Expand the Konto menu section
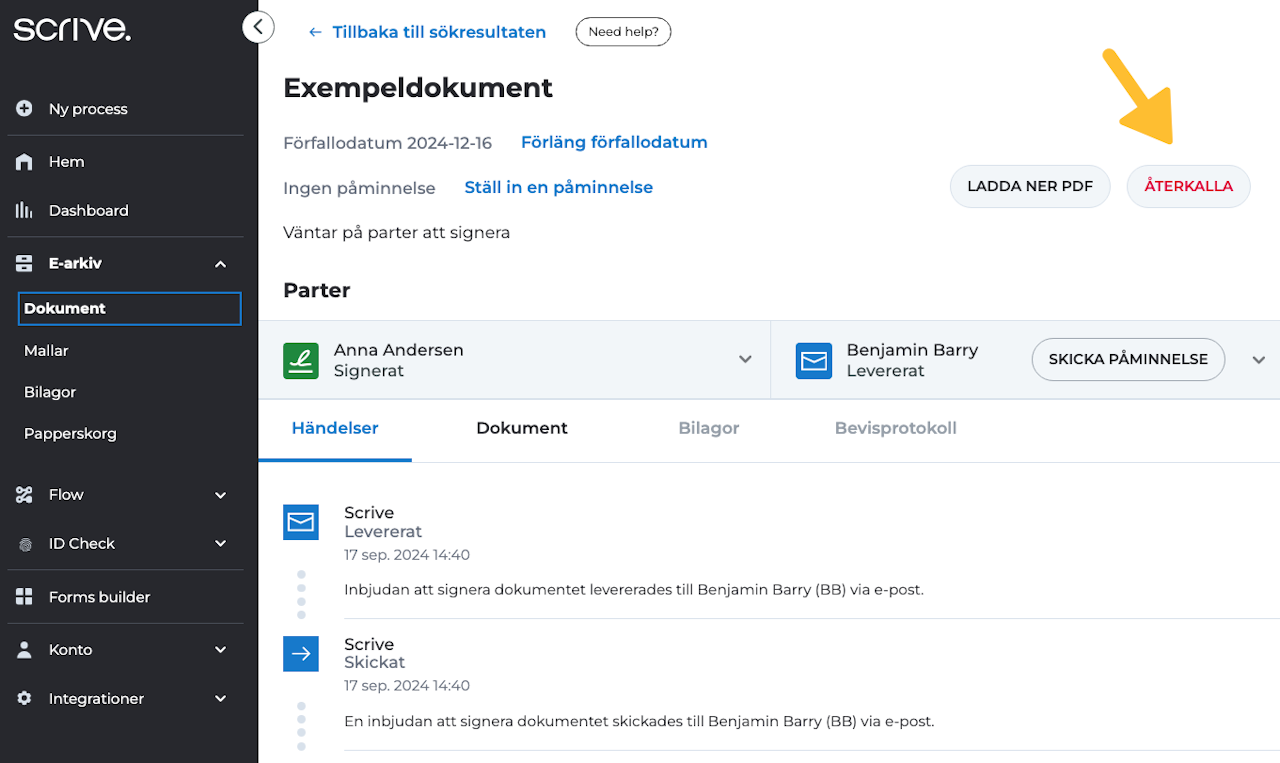 [221, 650]
